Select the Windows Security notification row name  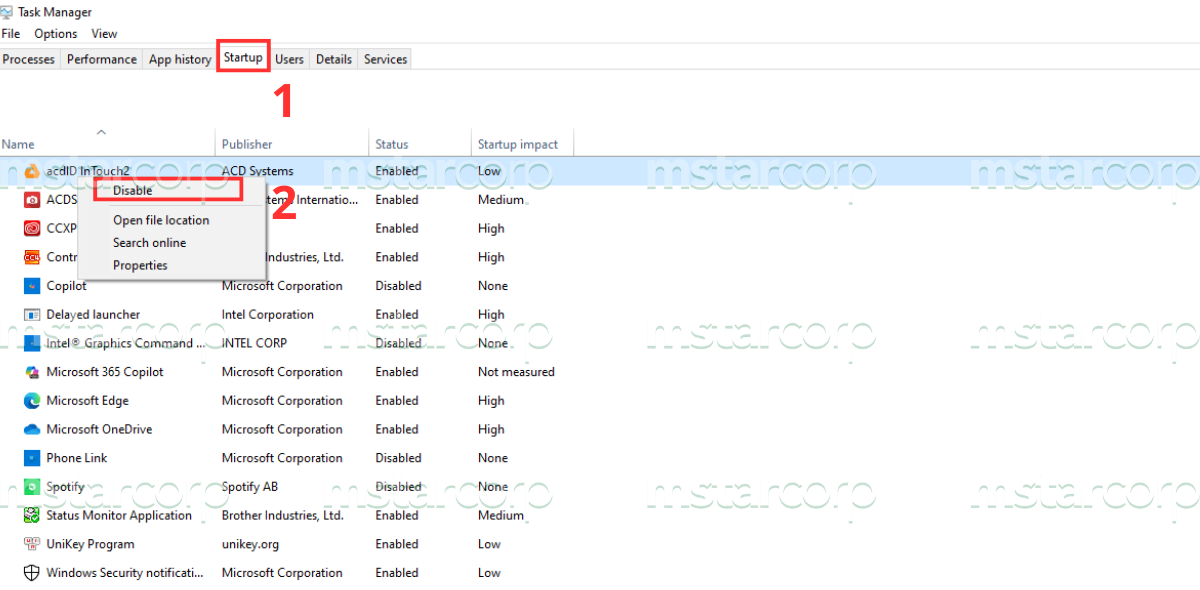[125, 573]
